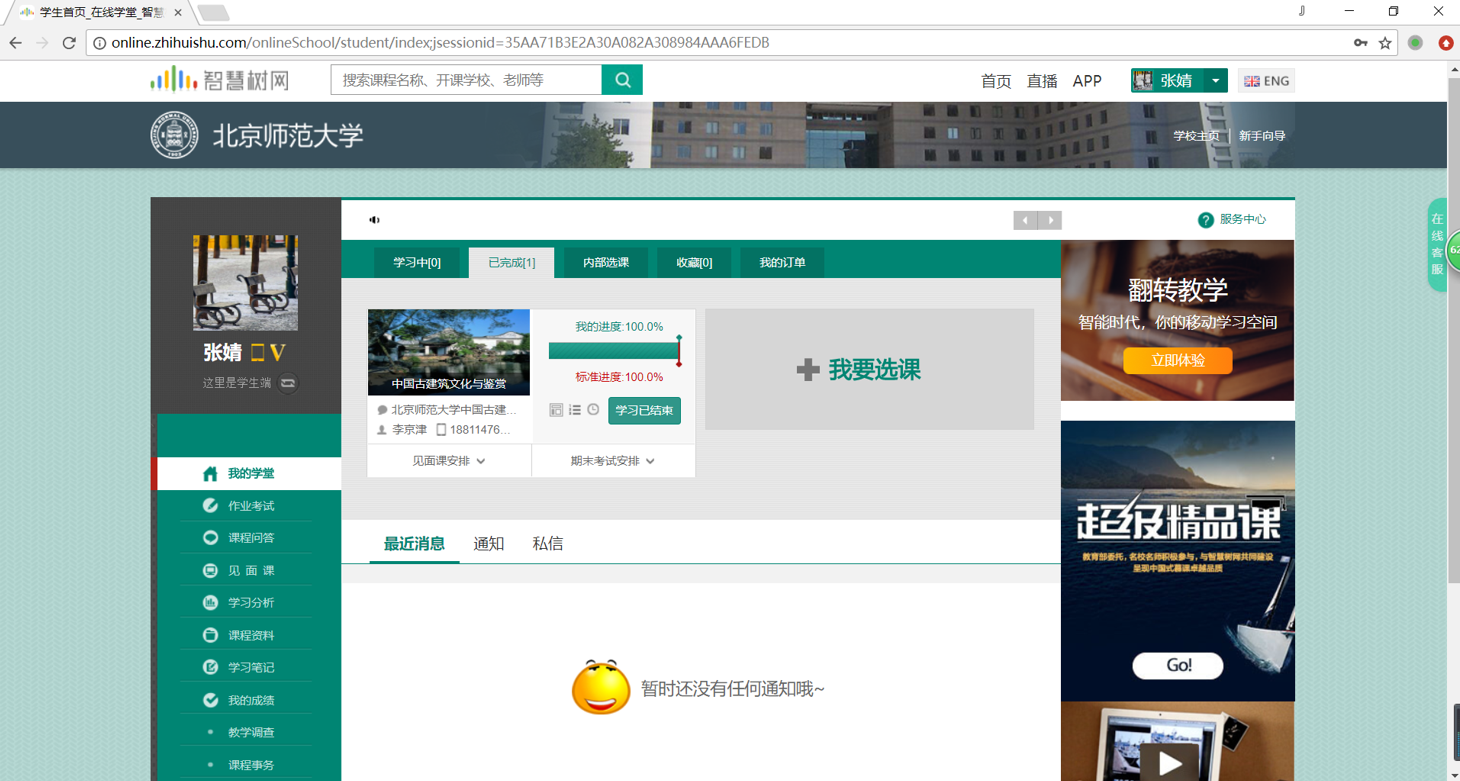1460x781 pixels.
Task: Click the switch-role icon beside 这里是学生端
Action: coord(288,383)
